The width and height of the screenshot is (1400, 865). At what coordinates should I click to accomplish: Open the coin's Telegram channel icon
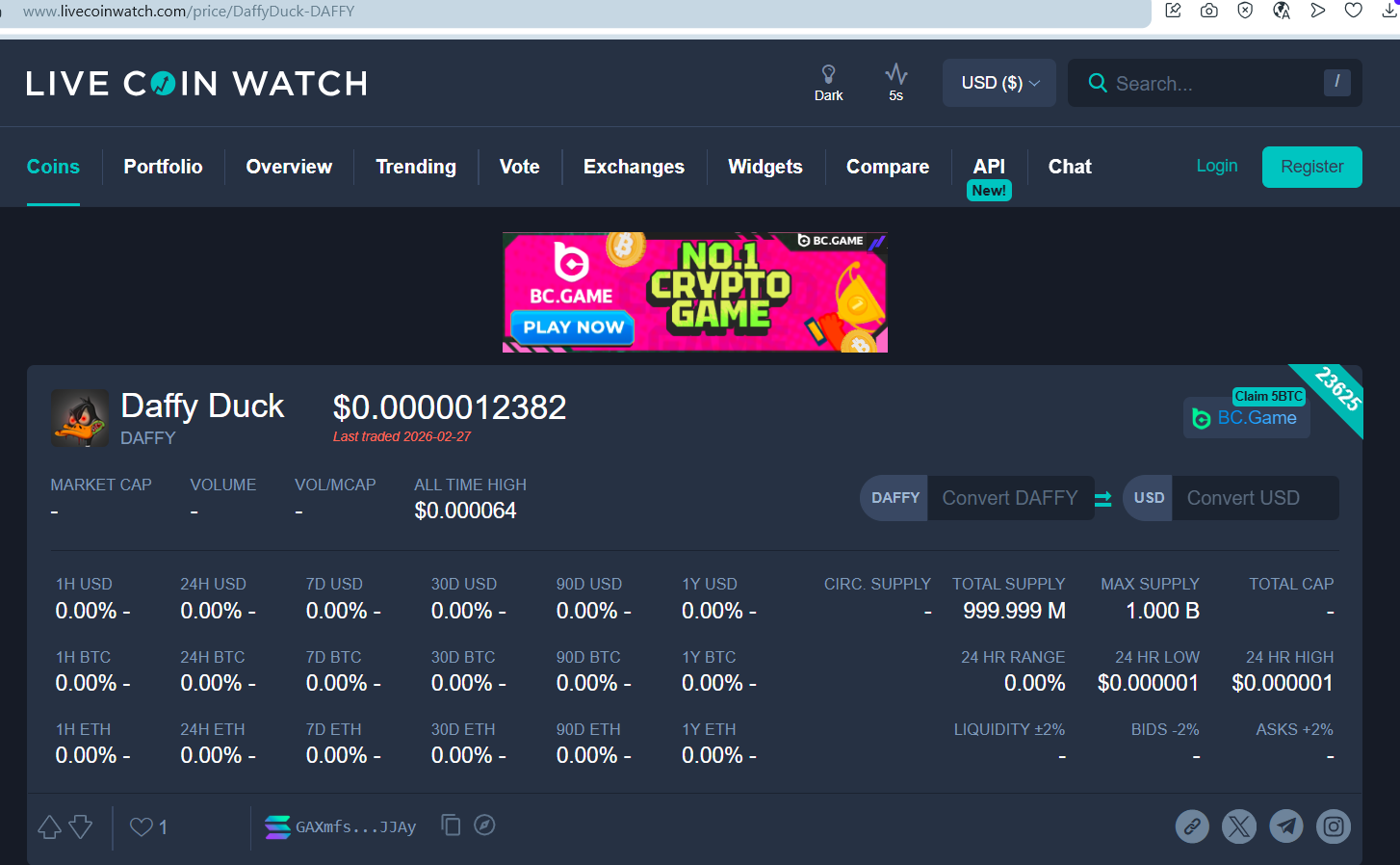click(x=1286, y=826)
